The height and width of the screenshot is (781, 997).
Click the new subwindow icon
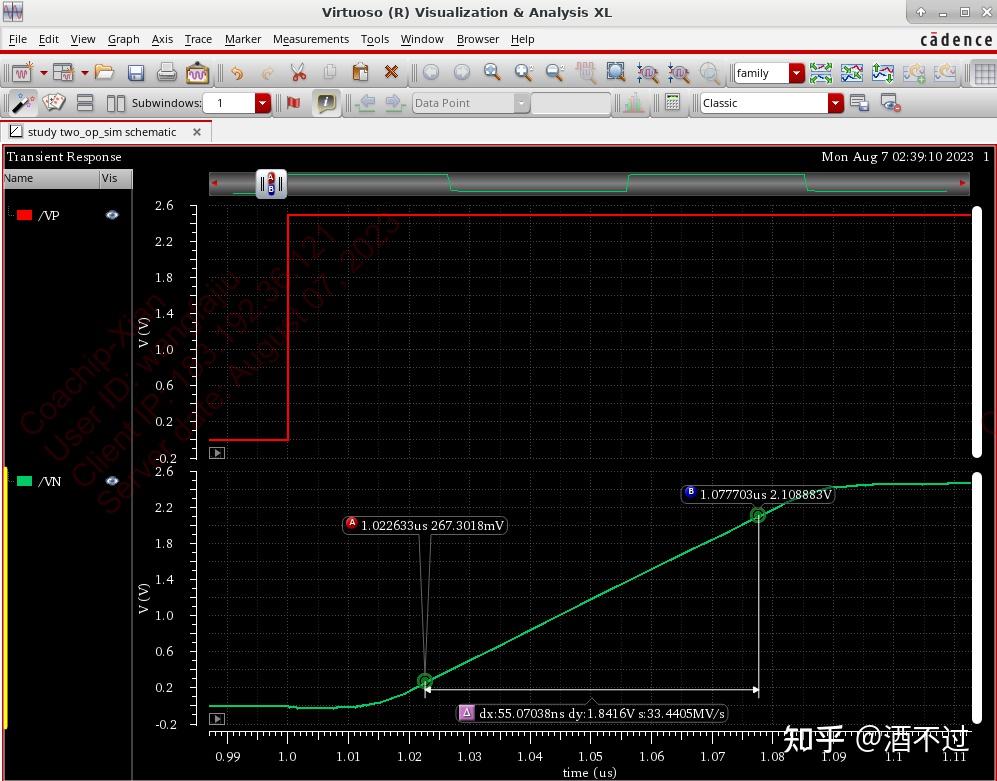tap(64, 73)
